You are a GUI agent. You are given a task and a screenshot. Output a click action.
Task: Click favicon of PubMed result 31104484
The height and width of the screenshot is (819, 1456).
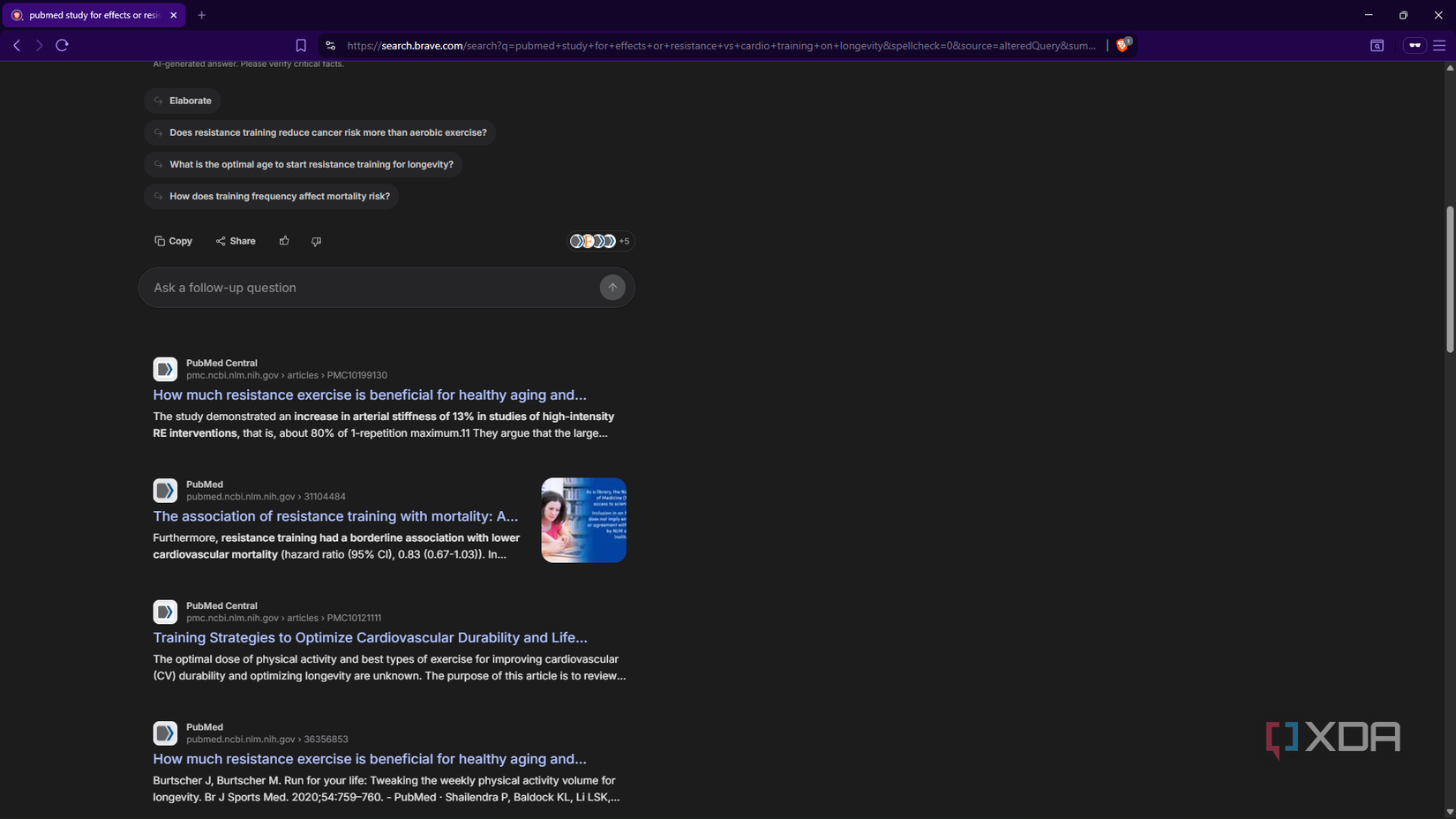pos(165,491)
